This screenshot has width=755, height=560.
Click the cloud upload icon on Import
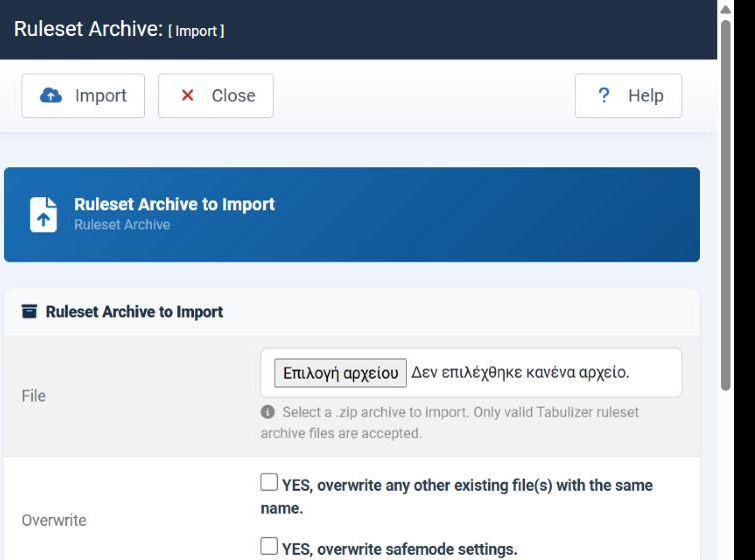(51, 95)
